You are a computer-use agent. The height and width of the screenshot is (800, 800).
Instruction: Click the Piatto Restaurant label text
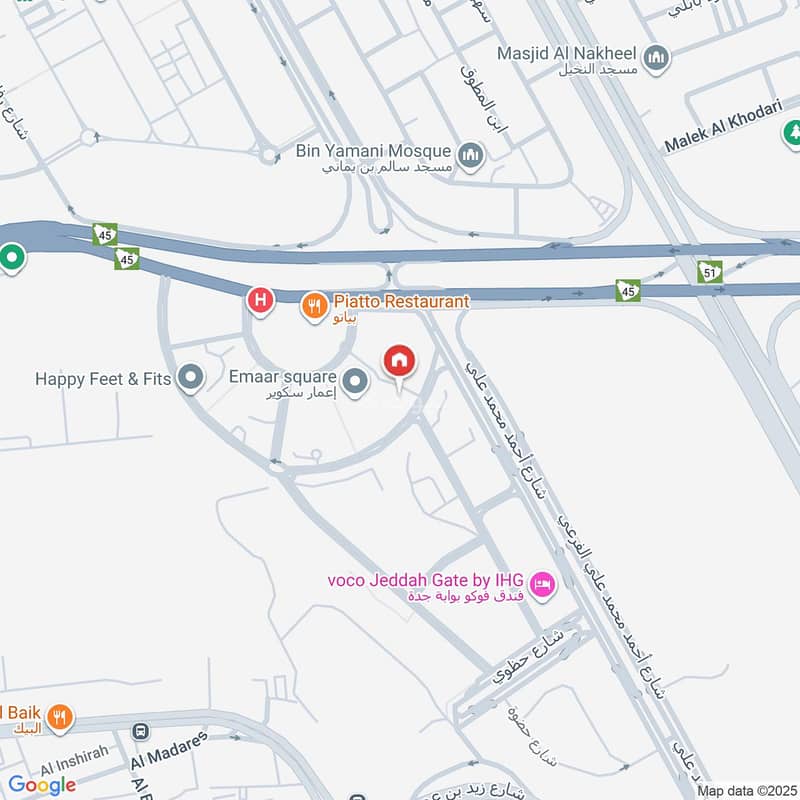click(402, 302)
